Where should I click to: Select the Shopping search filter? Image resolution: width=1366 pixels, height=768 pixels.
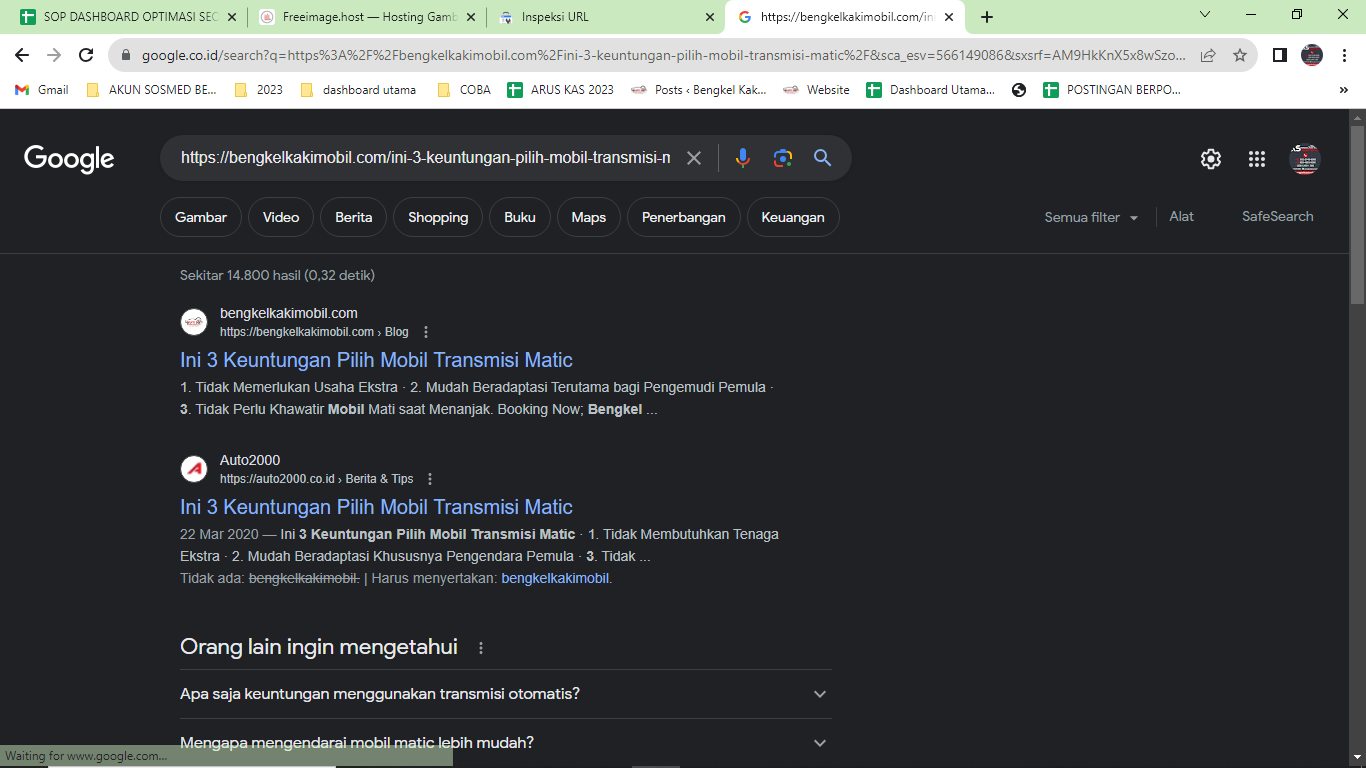(438, 217)
